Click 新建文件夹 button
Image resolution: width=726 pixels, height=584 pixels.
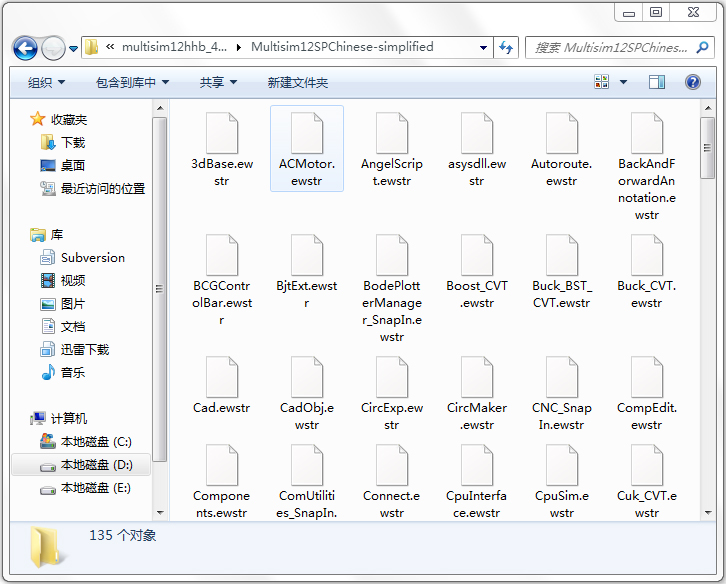coord(298,82)
